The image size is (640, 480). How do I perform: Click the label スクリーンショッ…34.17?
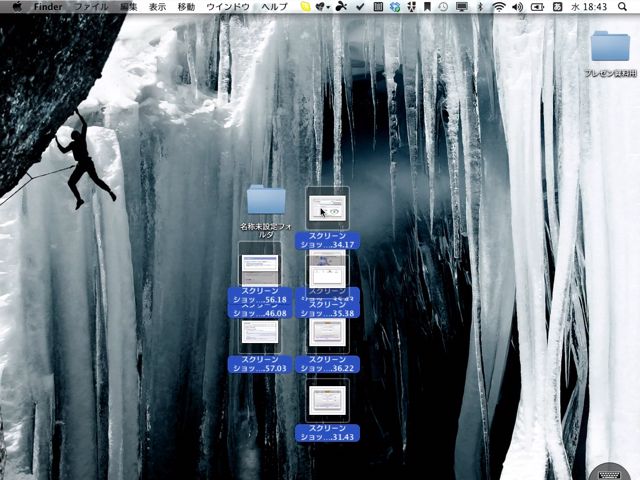click(327, 240)
